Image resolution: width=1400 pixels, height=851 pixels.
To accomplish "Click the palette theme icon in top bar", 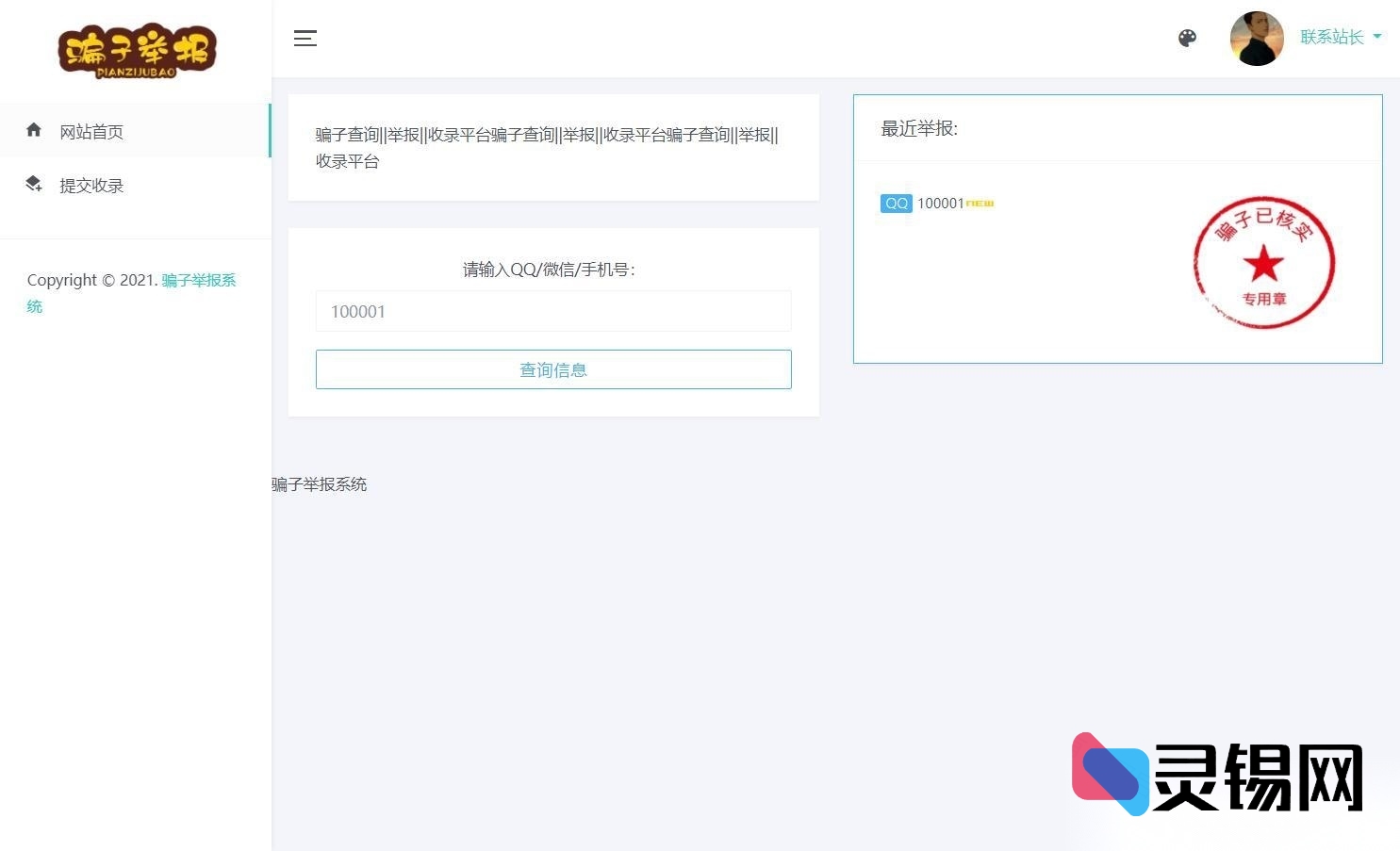I will click(1187, 39).
